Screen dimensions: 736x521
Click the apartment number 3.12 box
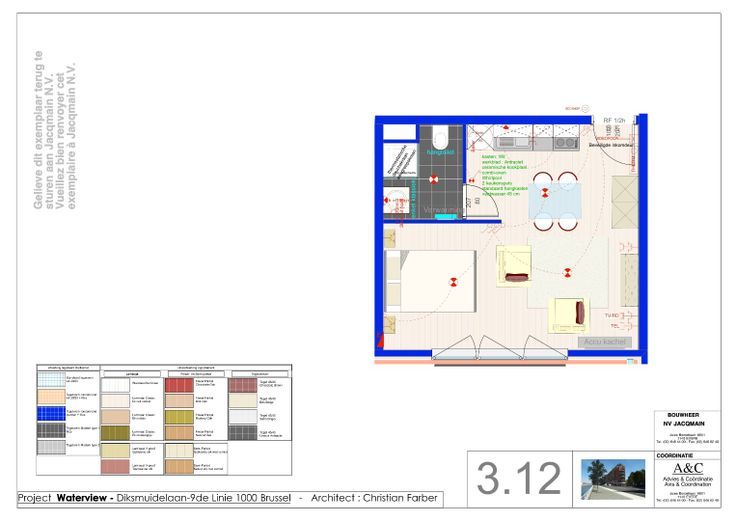pos(519,478)
